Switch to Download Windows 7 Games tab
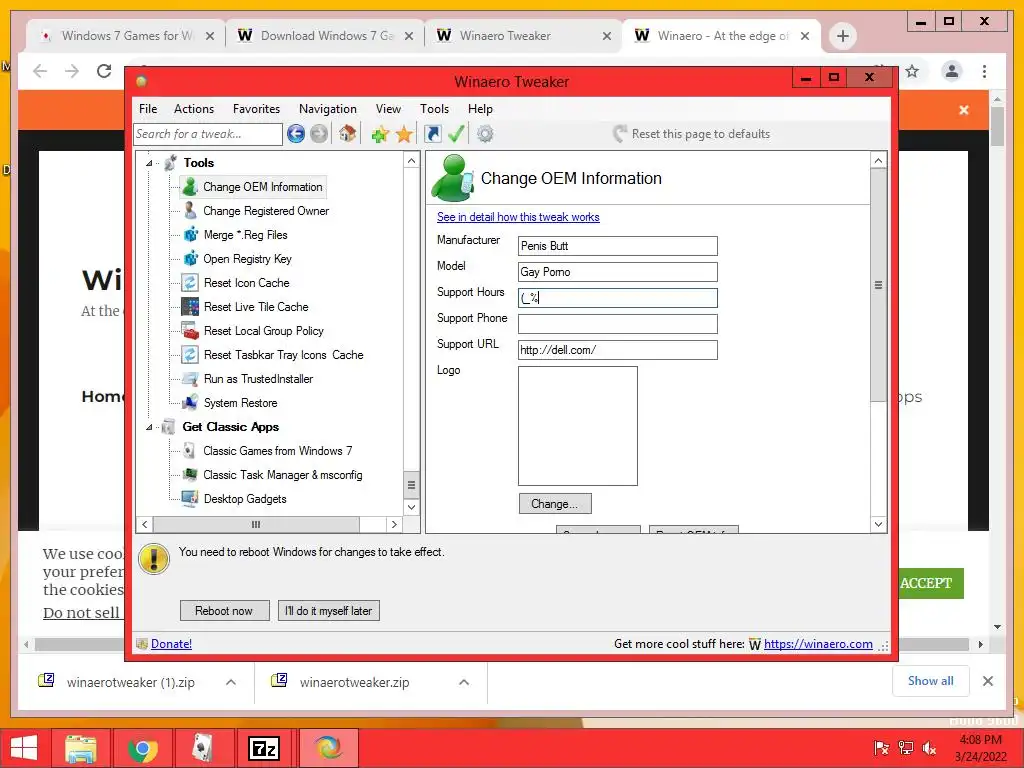1024x768 pixels. [326, 36]
